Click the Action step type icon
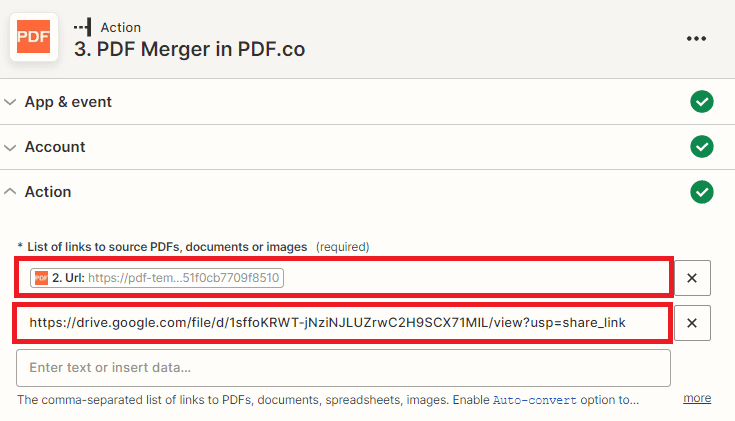Screen dimensions: 735x421 (83, 27)
